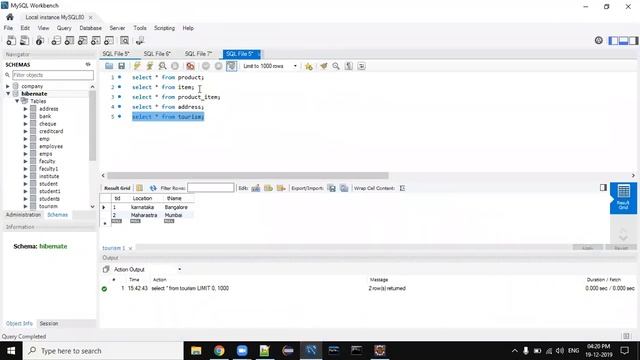640x360 pixels.
Task: Click the Filter objects search field
Action: pos(53,75)
